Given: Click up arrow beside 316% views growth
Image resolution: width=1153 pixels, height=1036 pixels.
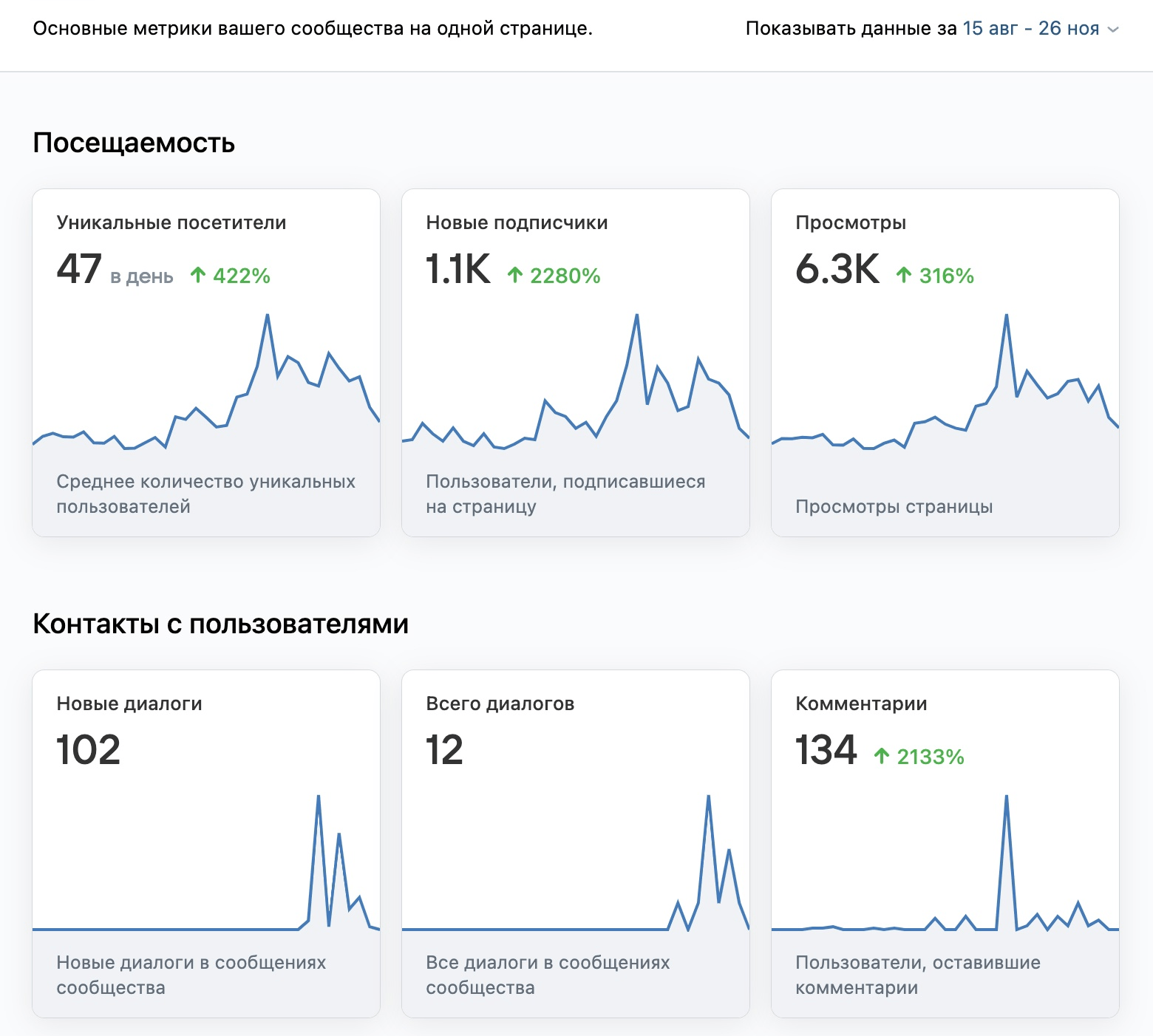Looking at the screenshot, I should (903, 276).
